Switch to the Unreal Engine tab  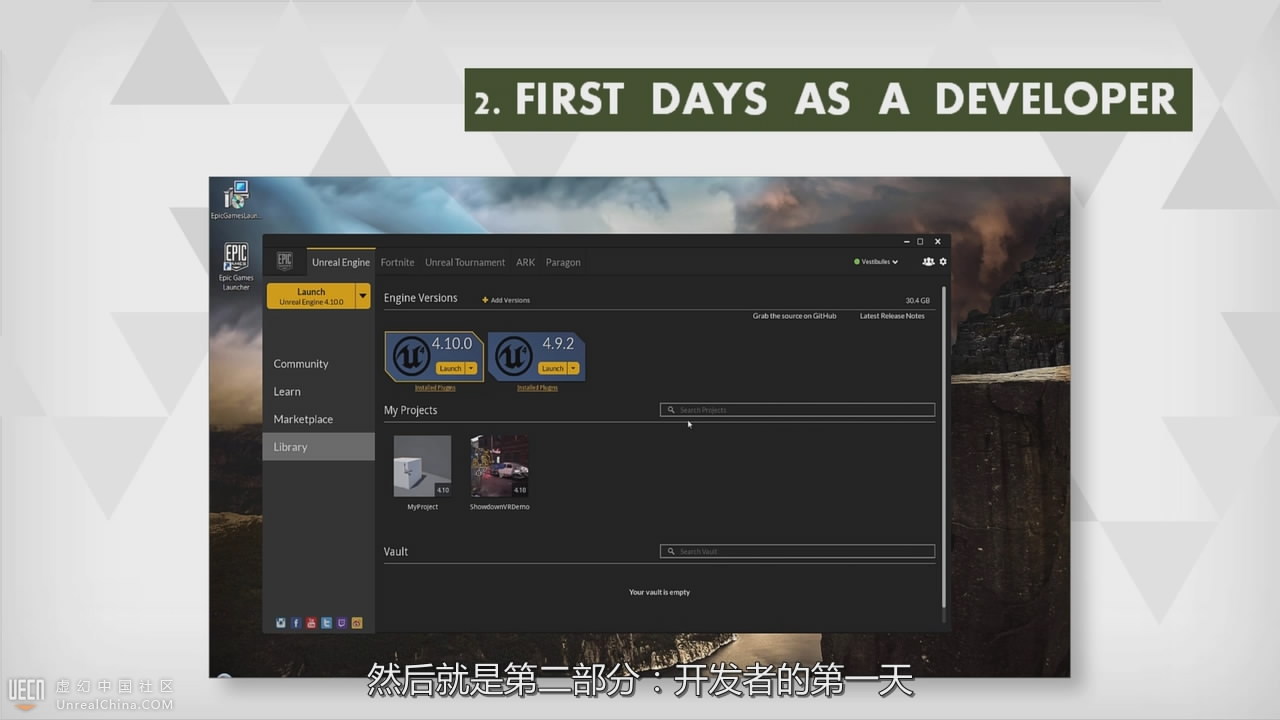click(341, 262)
